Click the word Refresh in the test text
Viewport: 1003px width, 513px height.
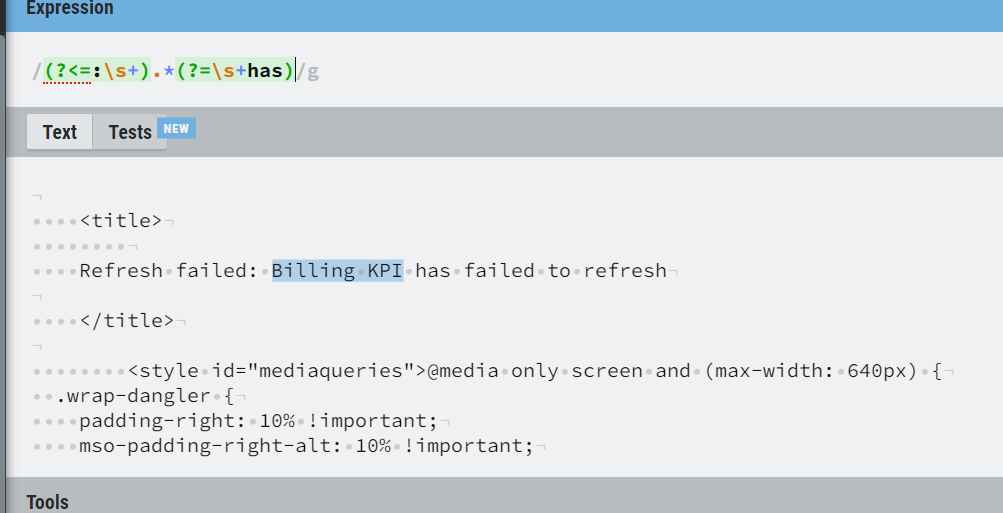click(x=121, y=270)
